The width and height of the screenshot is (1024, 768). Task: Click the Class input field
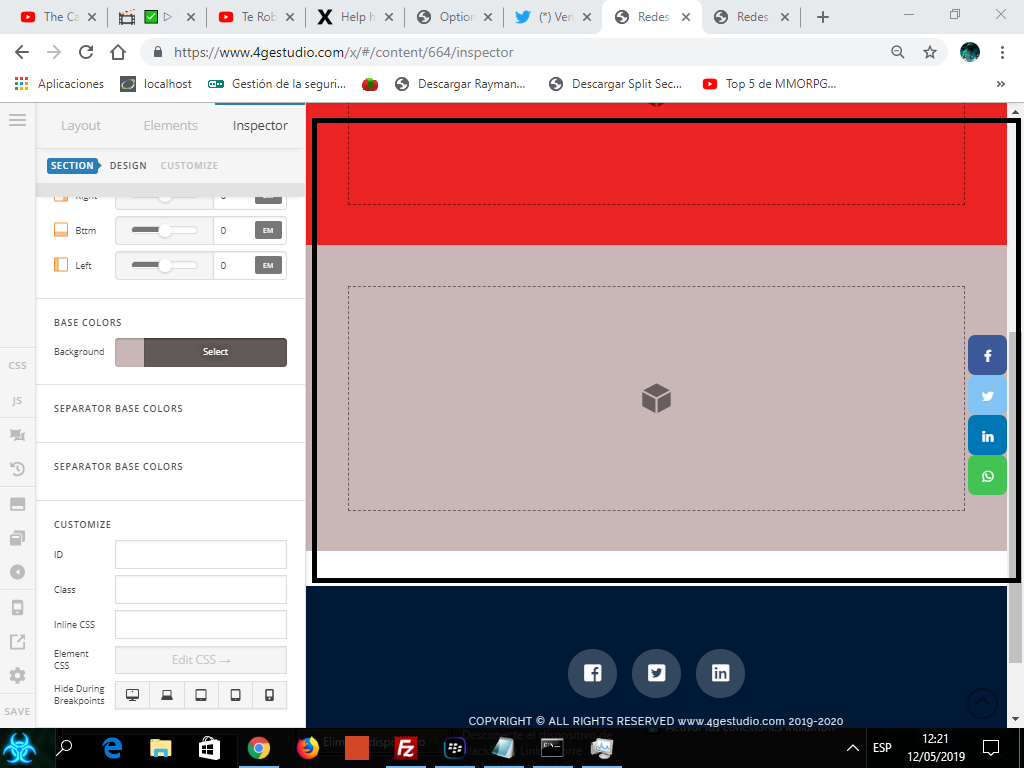point(200,590)
